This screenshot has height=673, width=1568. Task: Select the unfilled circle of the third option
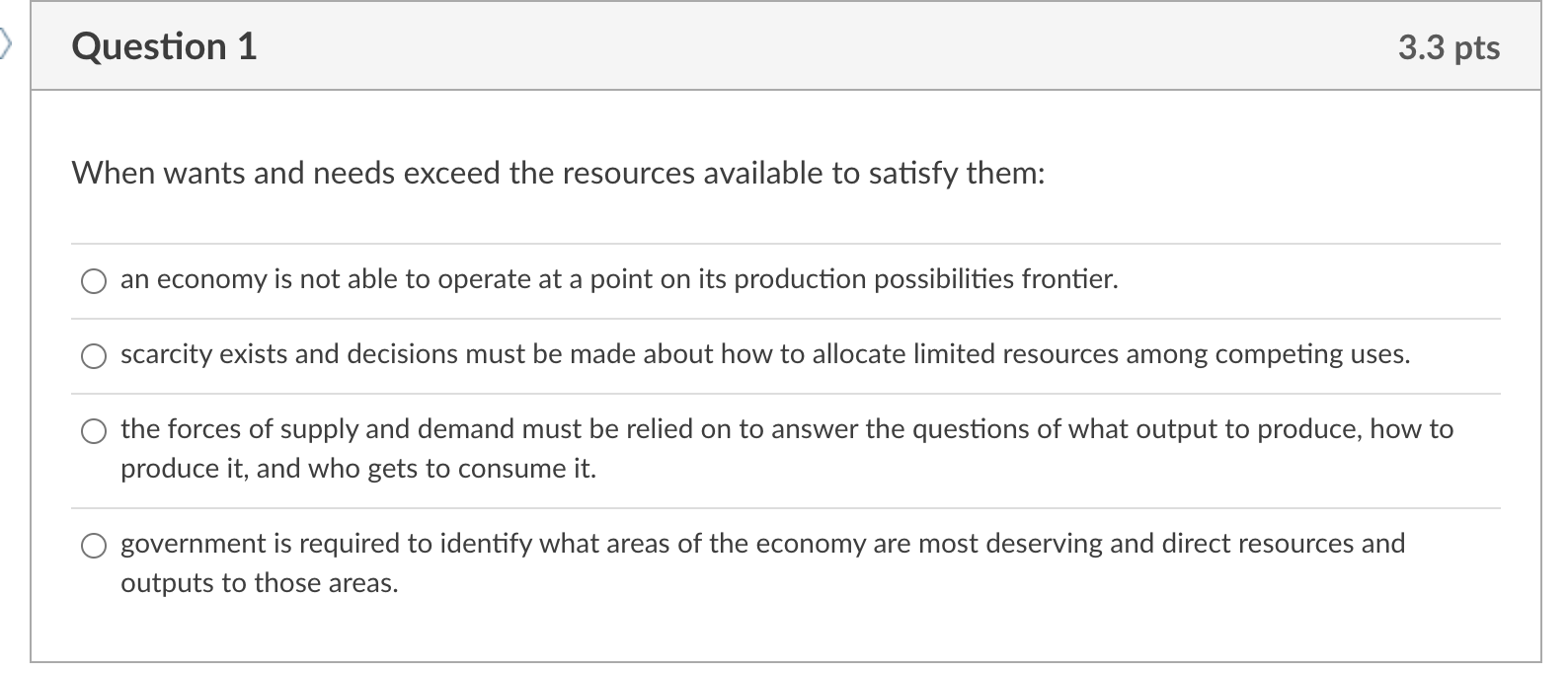point(94,431)
